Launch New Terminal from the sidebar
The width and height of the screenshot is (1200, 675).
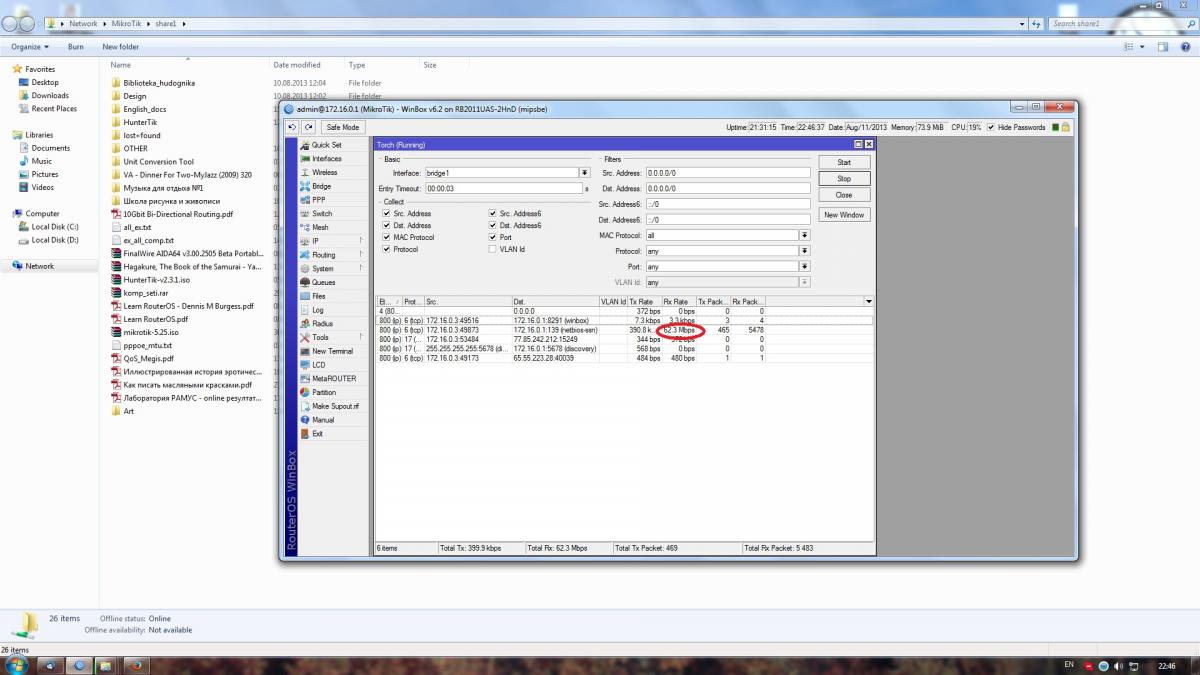coord(332,351)
